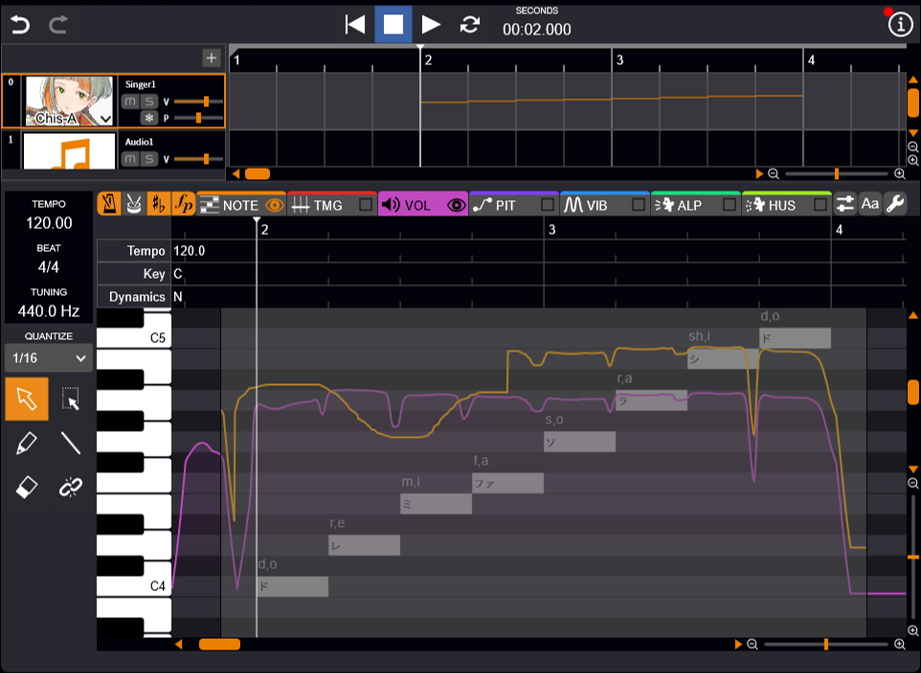This screenshot has height=673, width=921.
Task: Enable the VIB parameter checkbox
Action: click(x=638, y=205)
